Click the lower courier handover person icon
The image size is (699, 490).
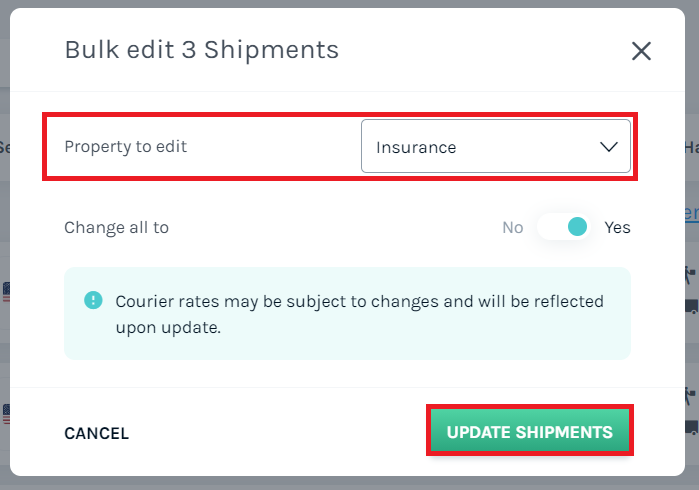691,396
